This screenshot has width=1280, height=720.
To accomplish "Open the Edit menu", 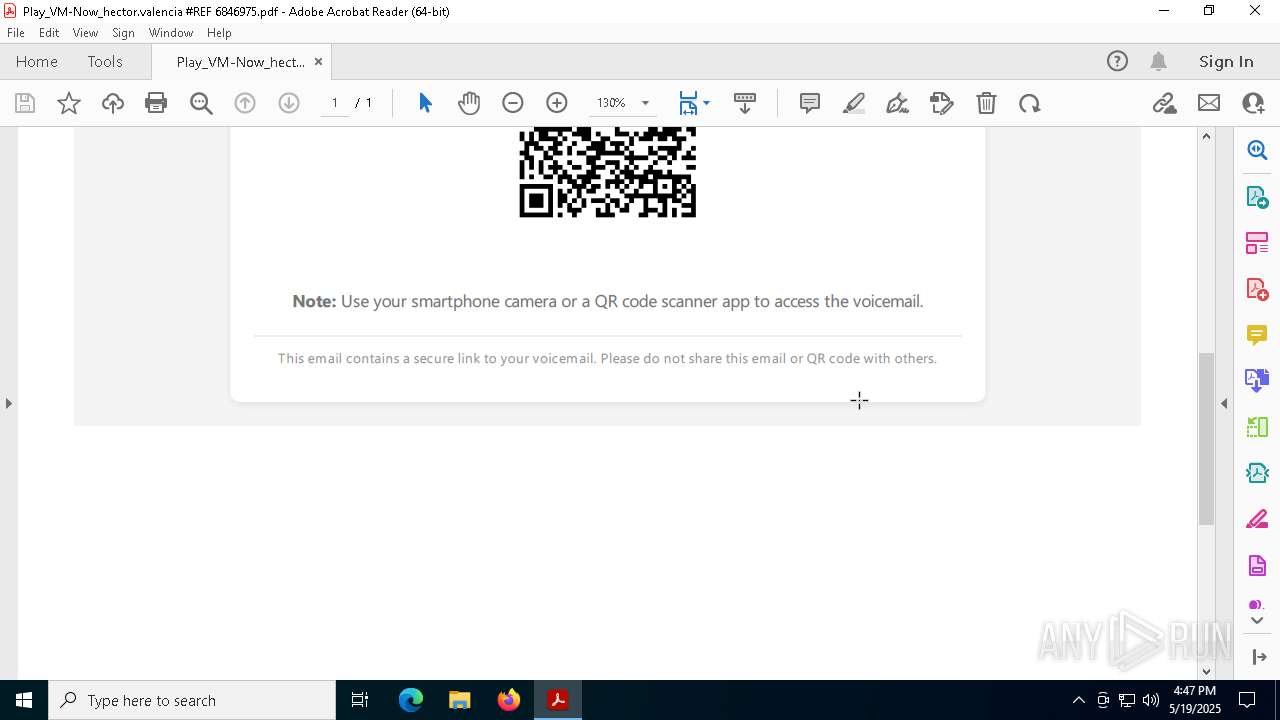I will pyautogui.click(x=49, y=33).
